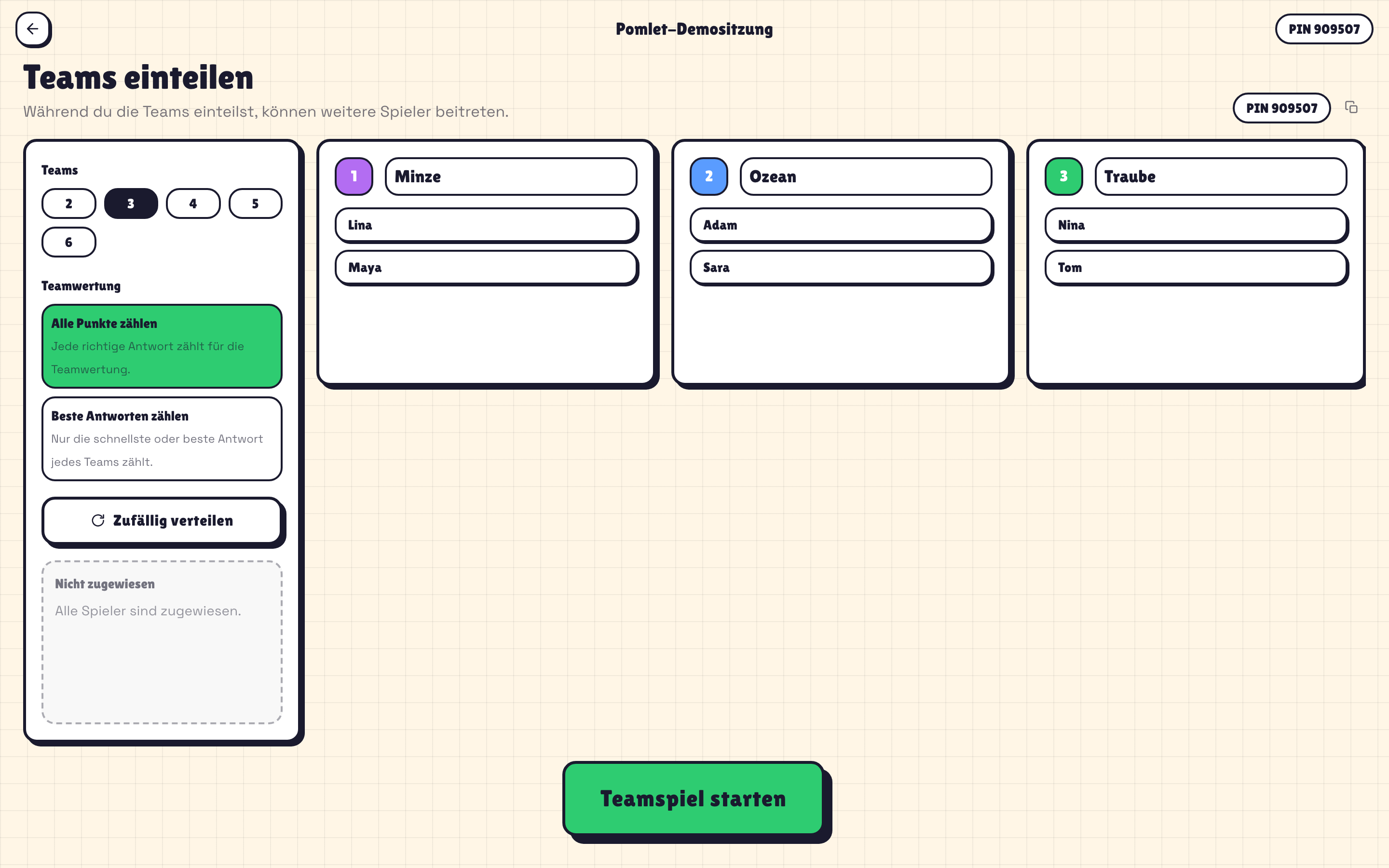1389x868 pixels.
Task: Set number of teams to 2
Action: coord(68,203)
